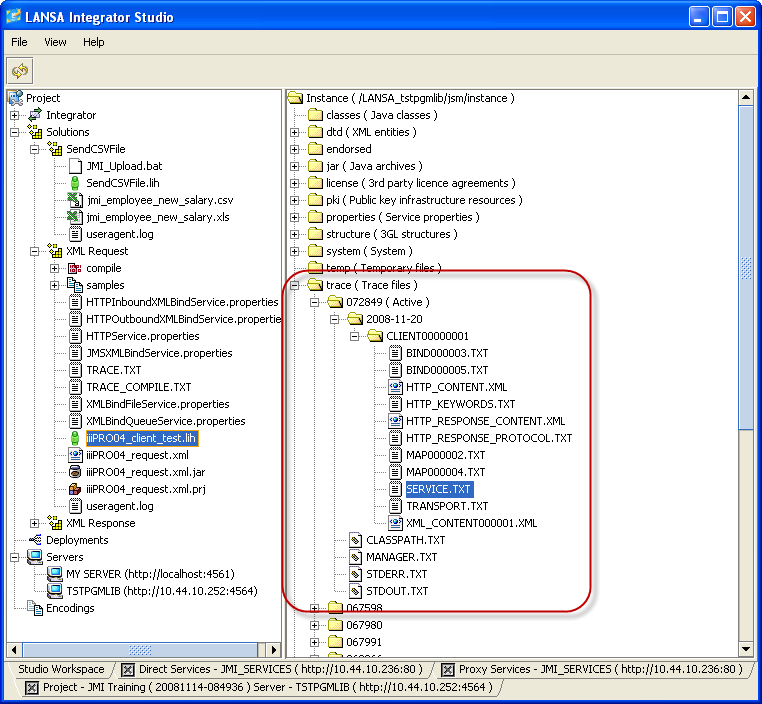Click the iiiPRO04_request.xml.prj project icon

tap(75, 489)
